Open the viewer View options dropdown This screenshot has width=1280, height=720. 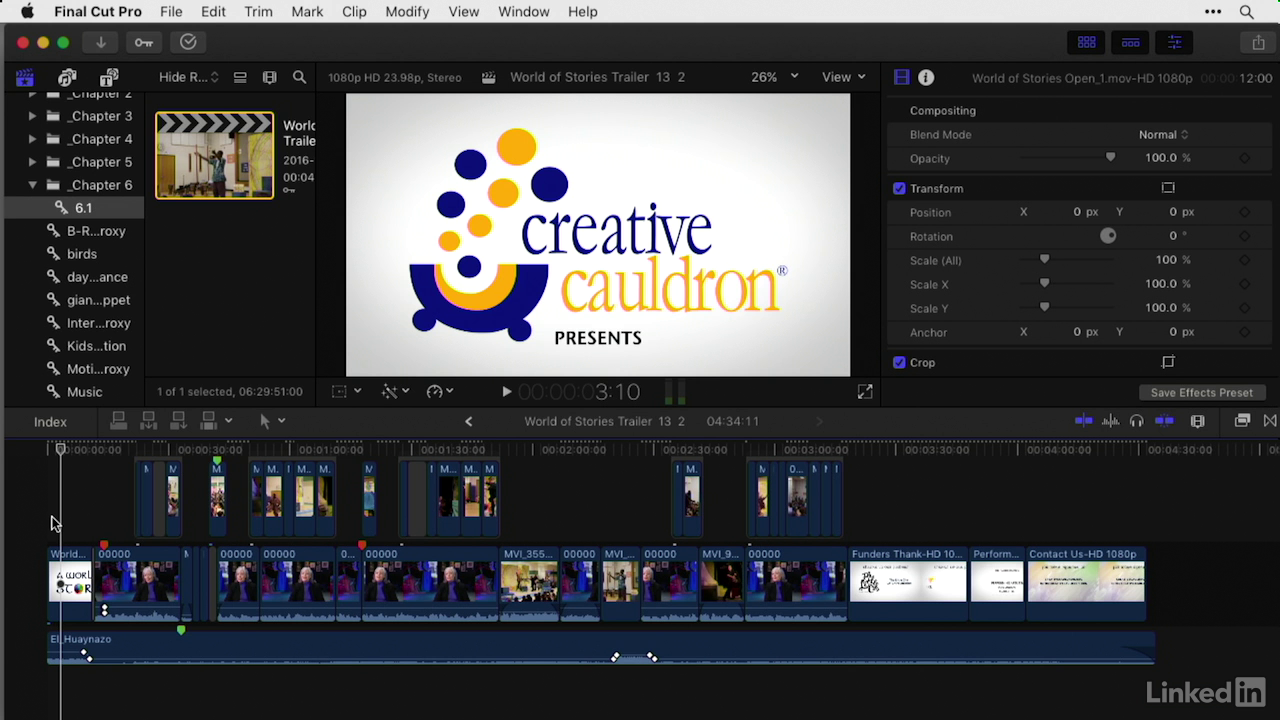(843, 77)
